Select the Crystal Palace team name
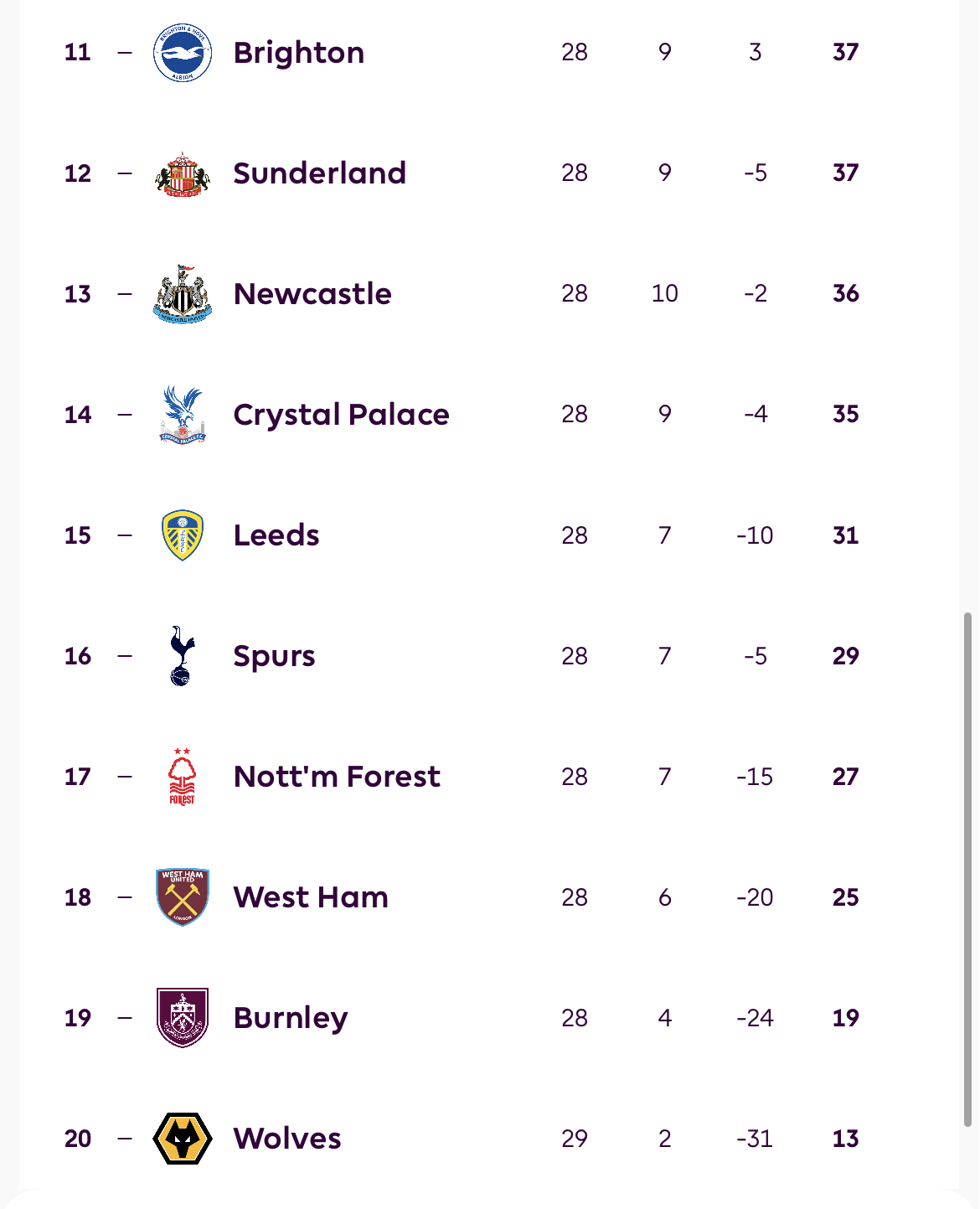 tap(341, 415)
